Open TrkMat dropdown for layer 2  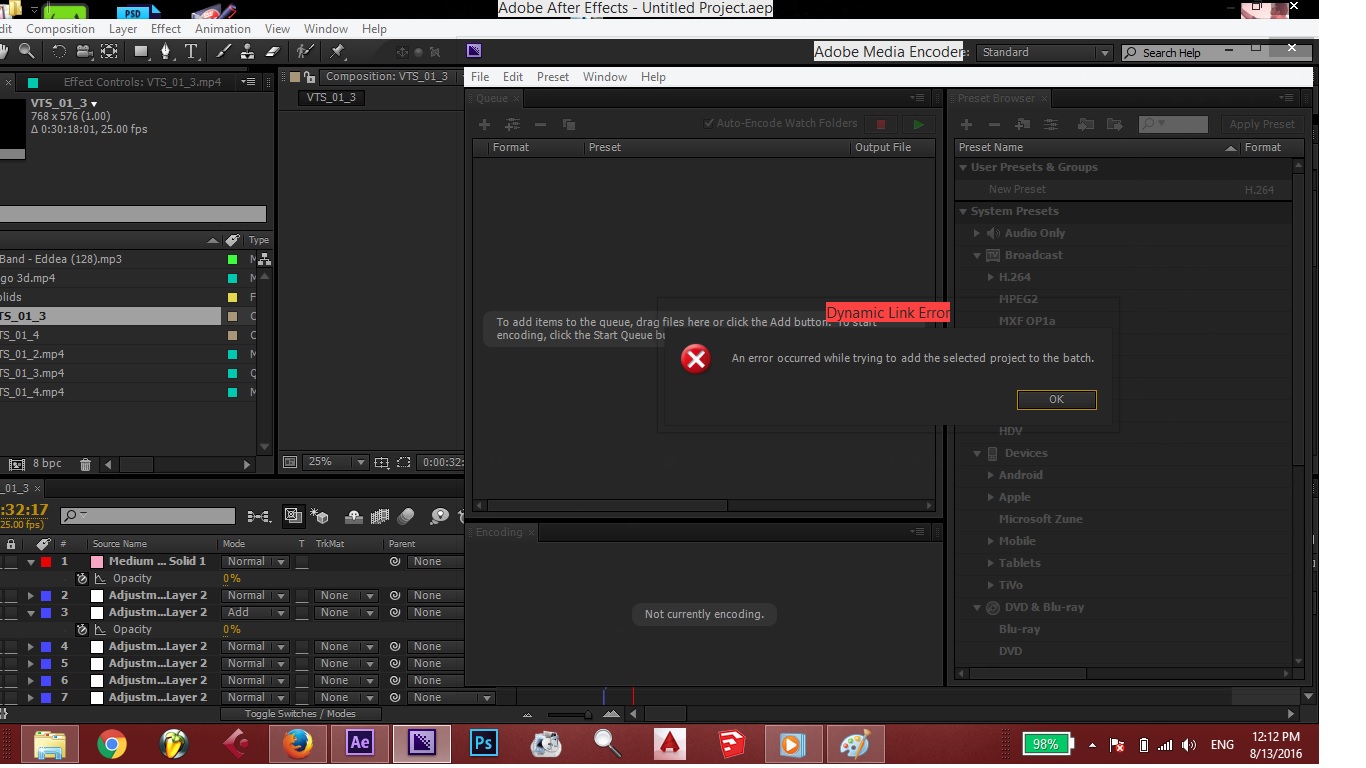346,595
